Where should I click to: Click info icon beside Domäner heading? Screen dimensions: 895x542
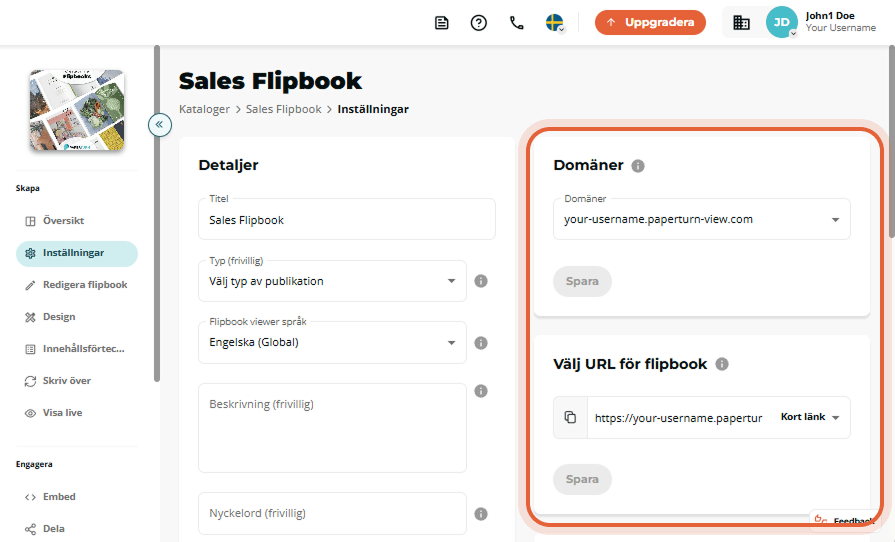pyautogui.click(x=638, y=166)
